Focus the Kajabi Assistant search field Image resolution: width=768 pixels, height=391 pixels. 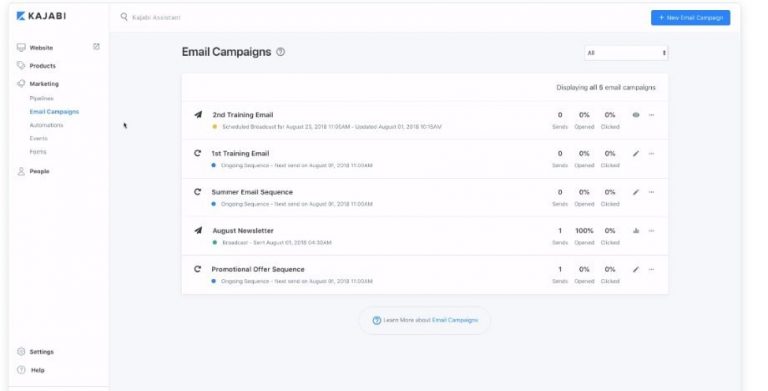coord(156,18)
